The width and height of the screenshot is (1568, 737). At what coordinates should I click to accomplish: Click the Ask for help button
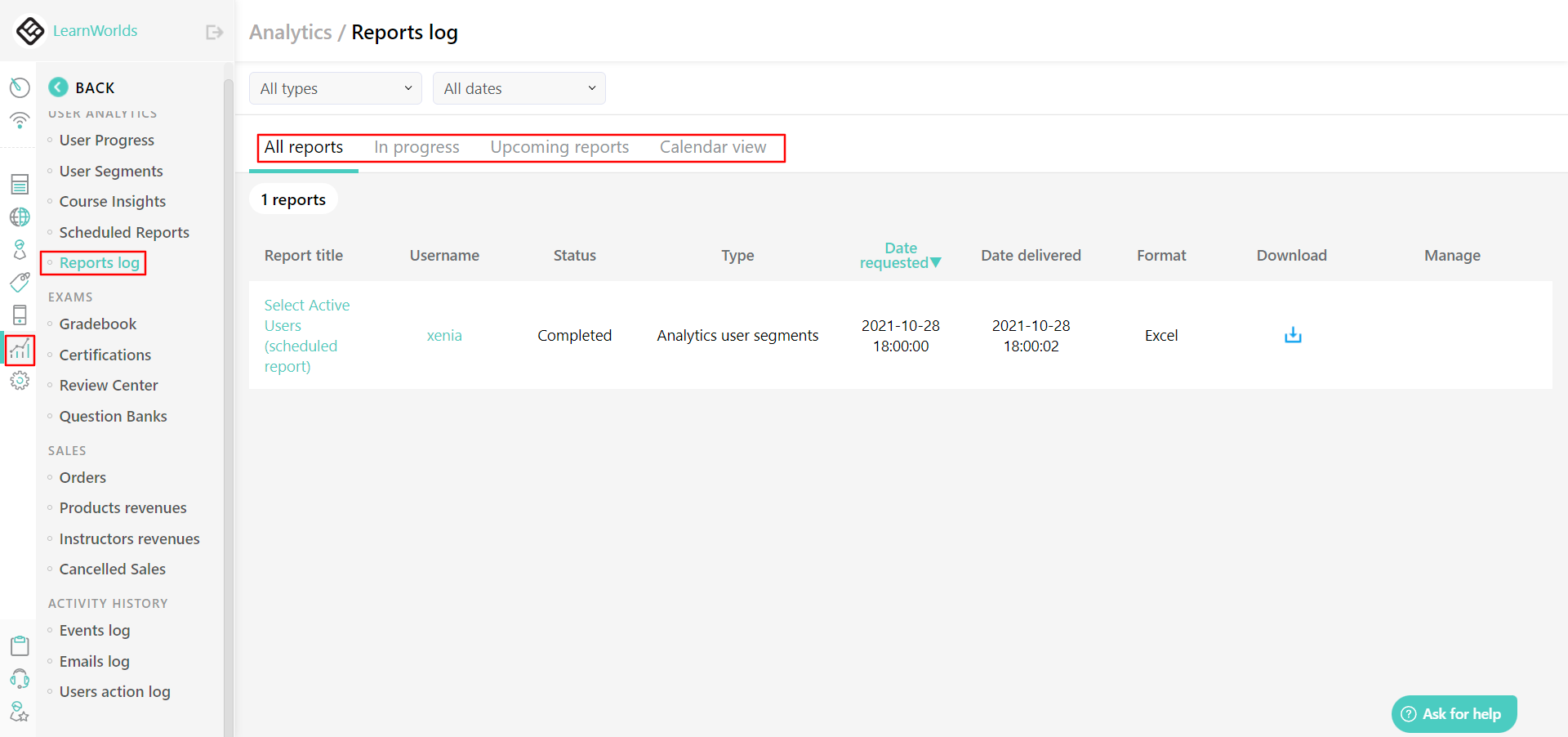[x=1454, y=713]
